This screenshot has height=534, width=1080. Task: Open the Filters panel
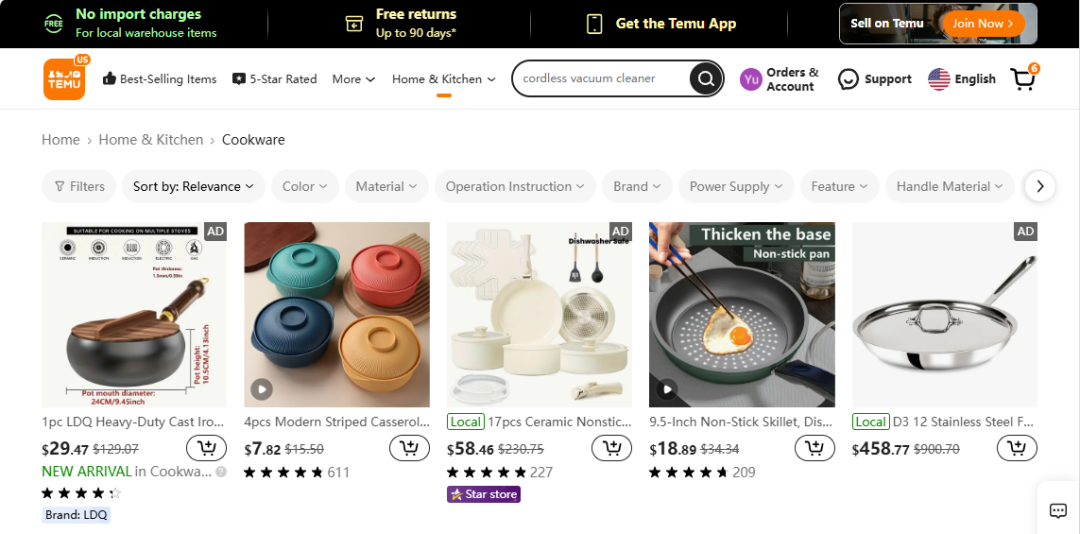pyautogui.click(x=79, y=186)
